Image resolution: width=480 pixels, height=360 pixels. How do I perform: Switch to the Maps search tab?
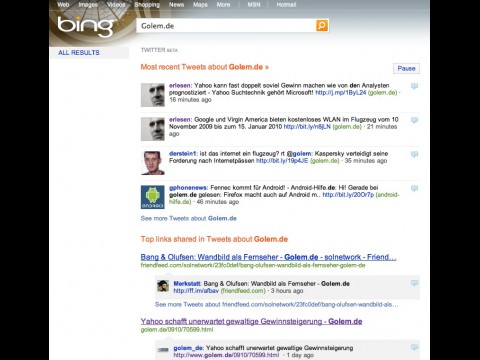200,5
